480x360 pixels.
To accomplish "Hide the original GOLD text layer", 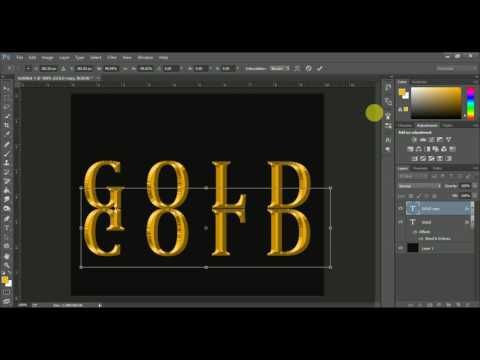I will 401,222.
